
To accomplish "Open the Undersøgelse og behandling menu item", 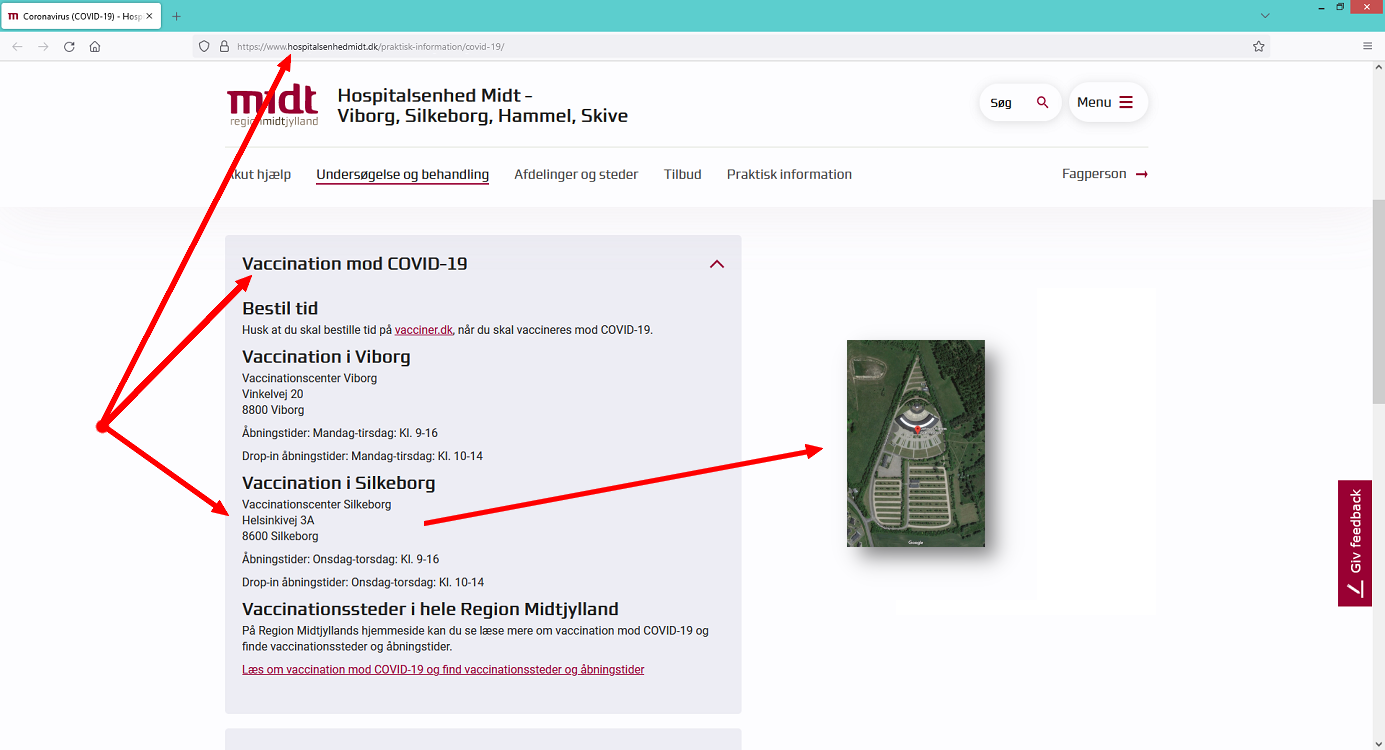I will coord(402,174).
